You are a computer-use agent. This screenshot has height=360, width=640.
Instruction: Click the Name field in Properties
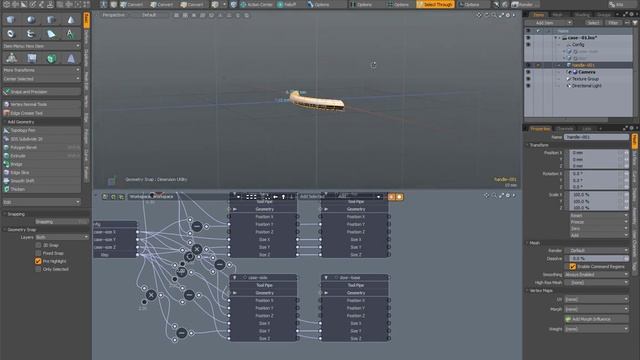(596, 137)
